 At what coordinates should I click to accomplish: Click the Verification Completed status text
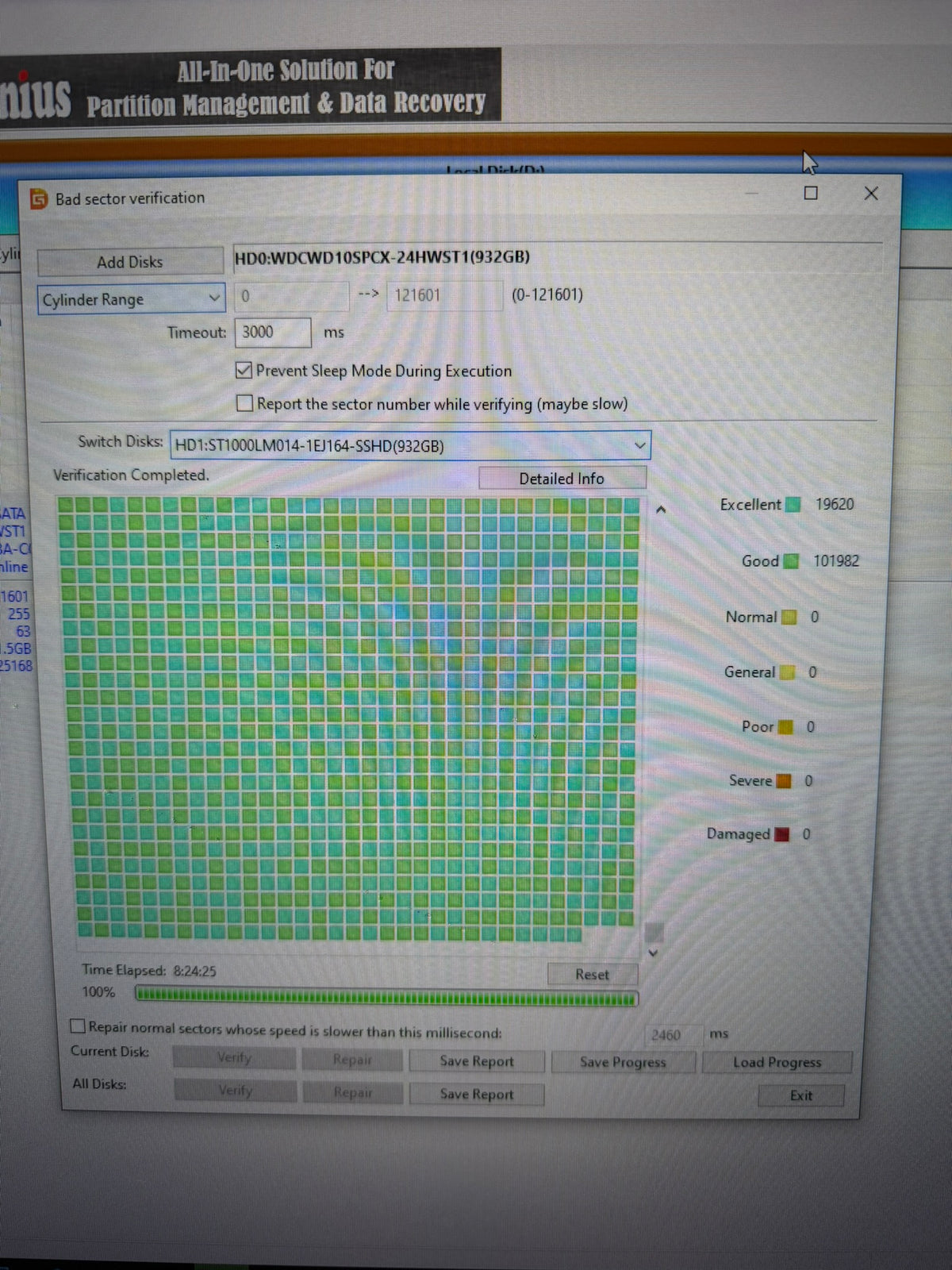coord(131,475)
